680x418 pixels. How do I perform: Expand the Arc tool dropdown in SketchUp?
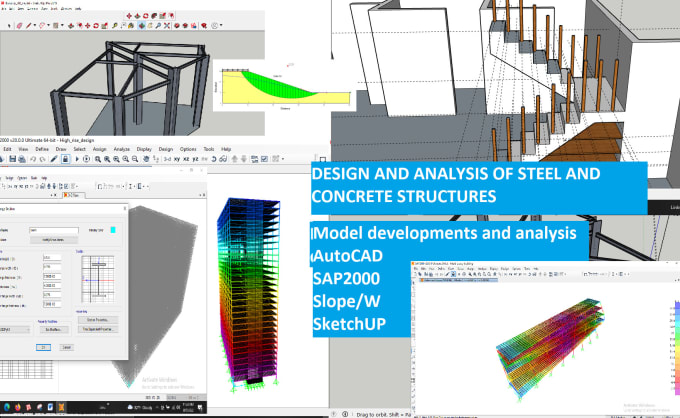coord(48,26)
